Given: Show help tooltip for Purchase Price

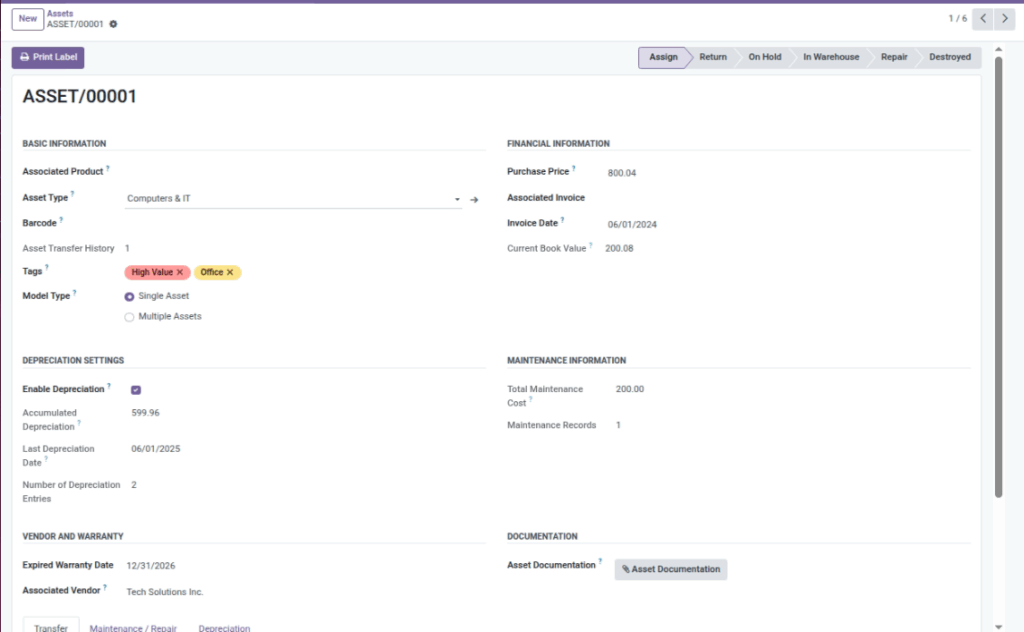Looking at the screenshot, I should tap(574, 168).
